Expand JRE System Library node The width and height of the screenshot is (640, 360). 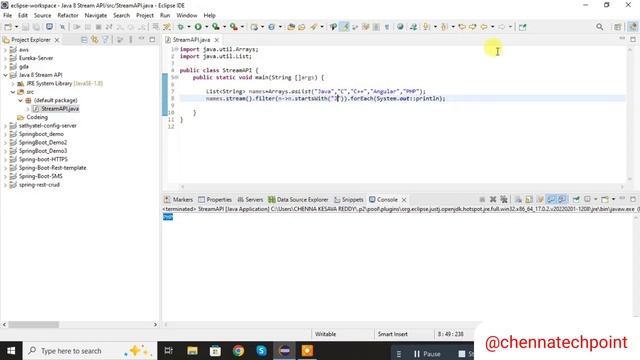point(13,83)
